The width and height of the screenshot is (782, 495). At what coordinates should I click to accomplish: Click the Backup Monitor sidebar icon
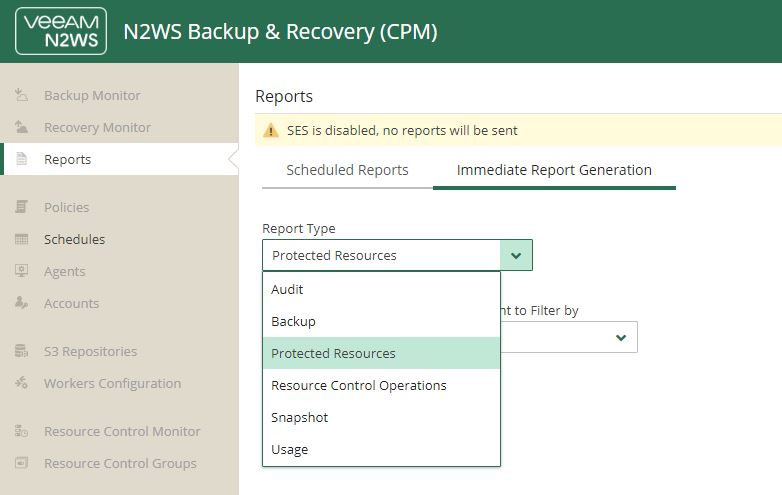[21, 95]
